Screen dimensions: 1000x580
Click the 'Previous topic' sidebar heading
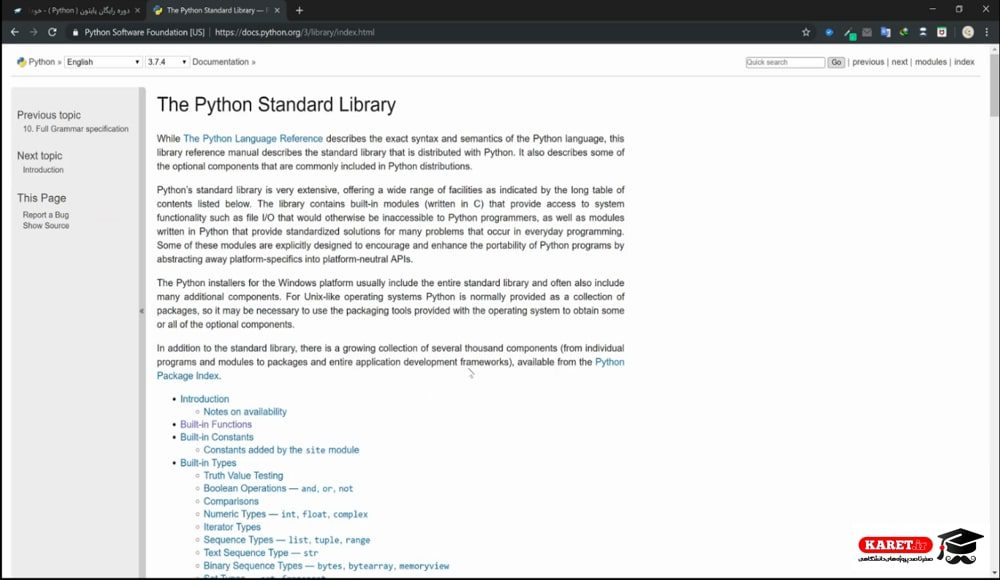coord(48,115)
